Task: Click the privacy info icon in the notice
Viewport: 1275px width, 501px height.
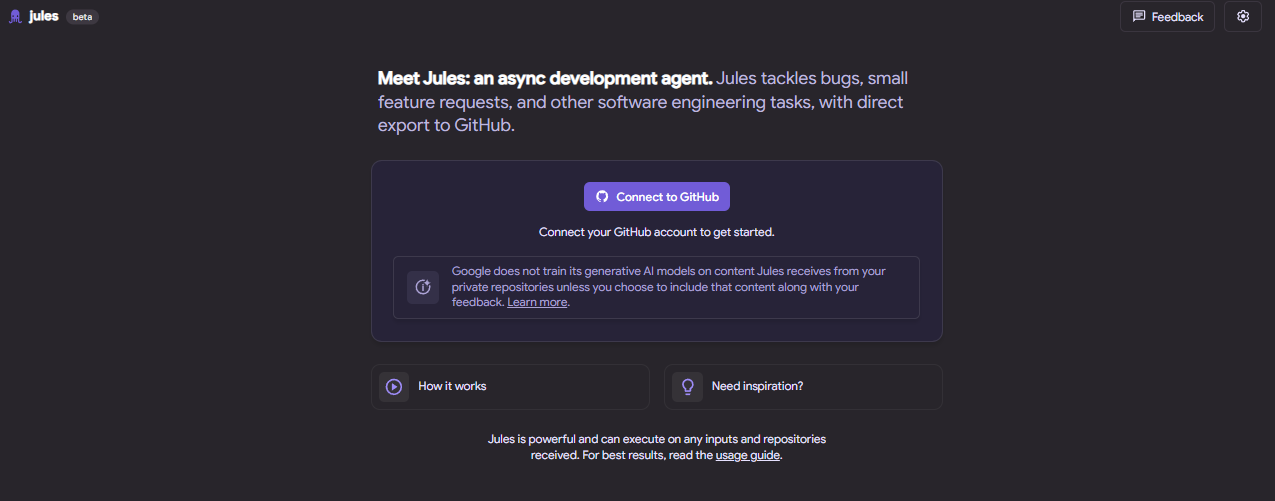Action: (423, 287)
